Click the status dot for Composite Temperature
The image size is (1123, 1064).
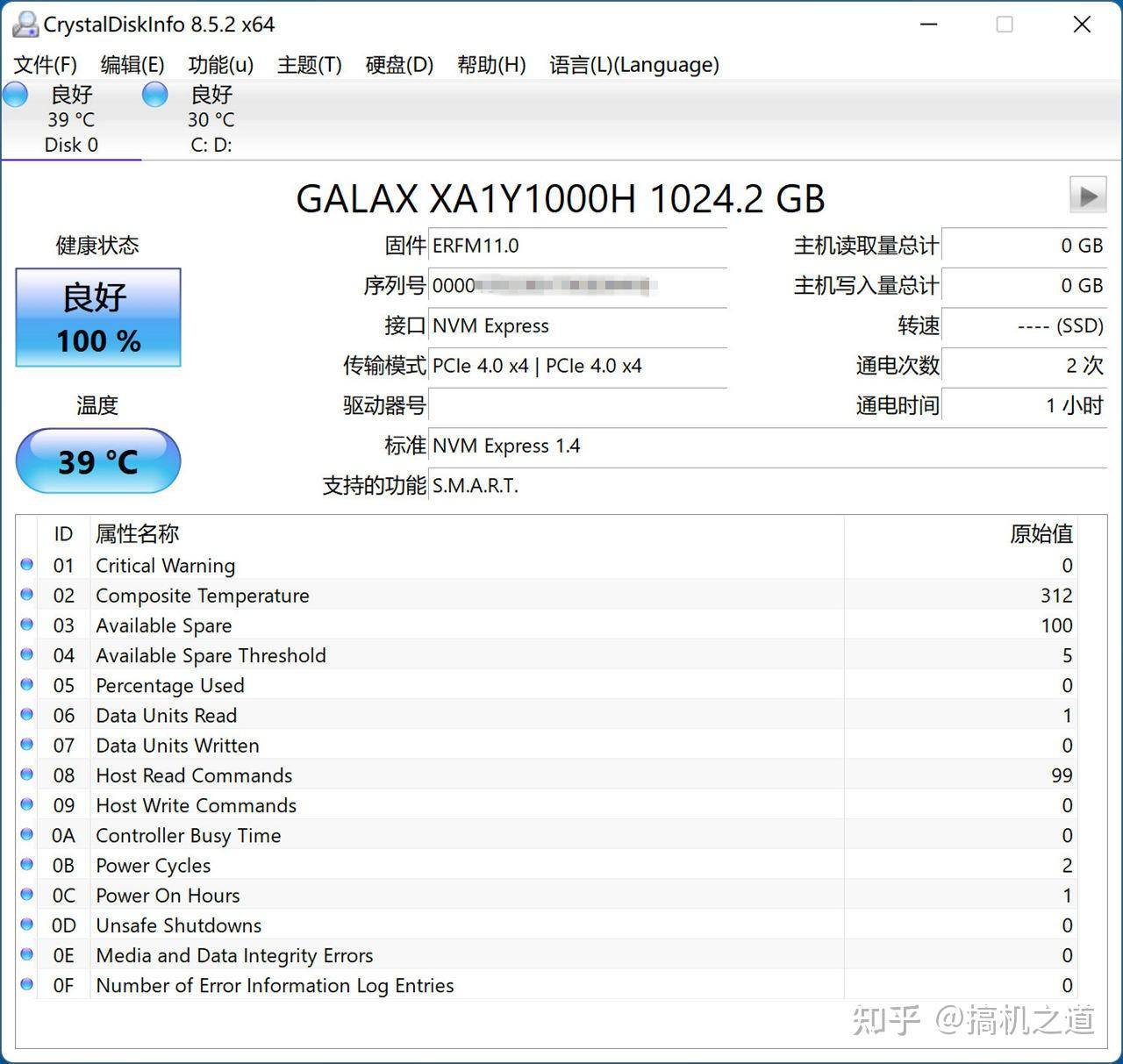[x=27, y=594]
